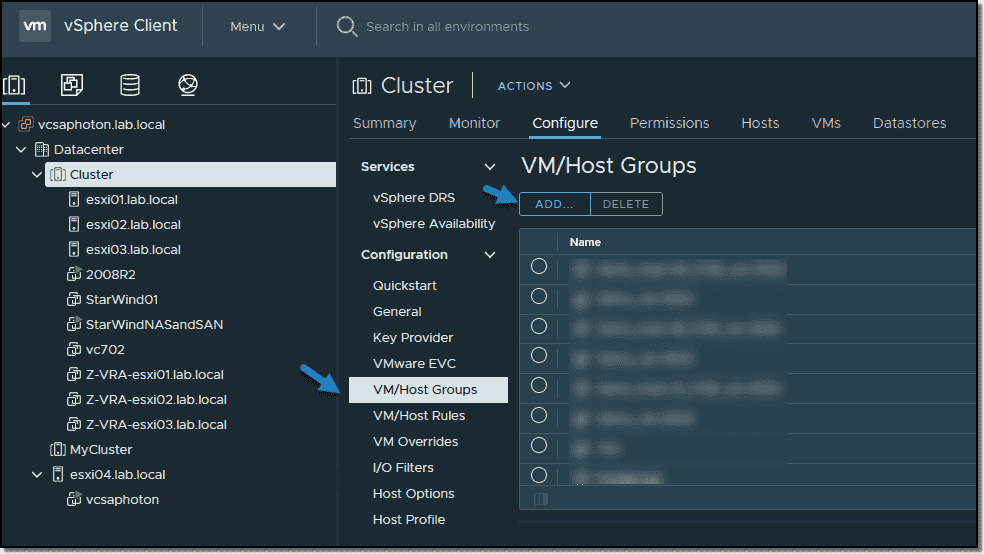Open VM/Host Rules page
Viewport: 984px width, 554px height.
[419, 416]
